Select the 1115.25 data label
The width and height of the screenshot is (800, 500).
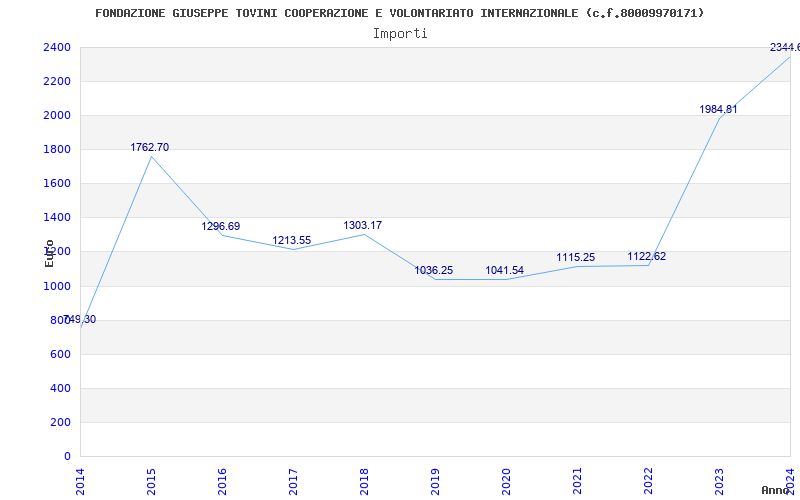(x=576, y=258)
